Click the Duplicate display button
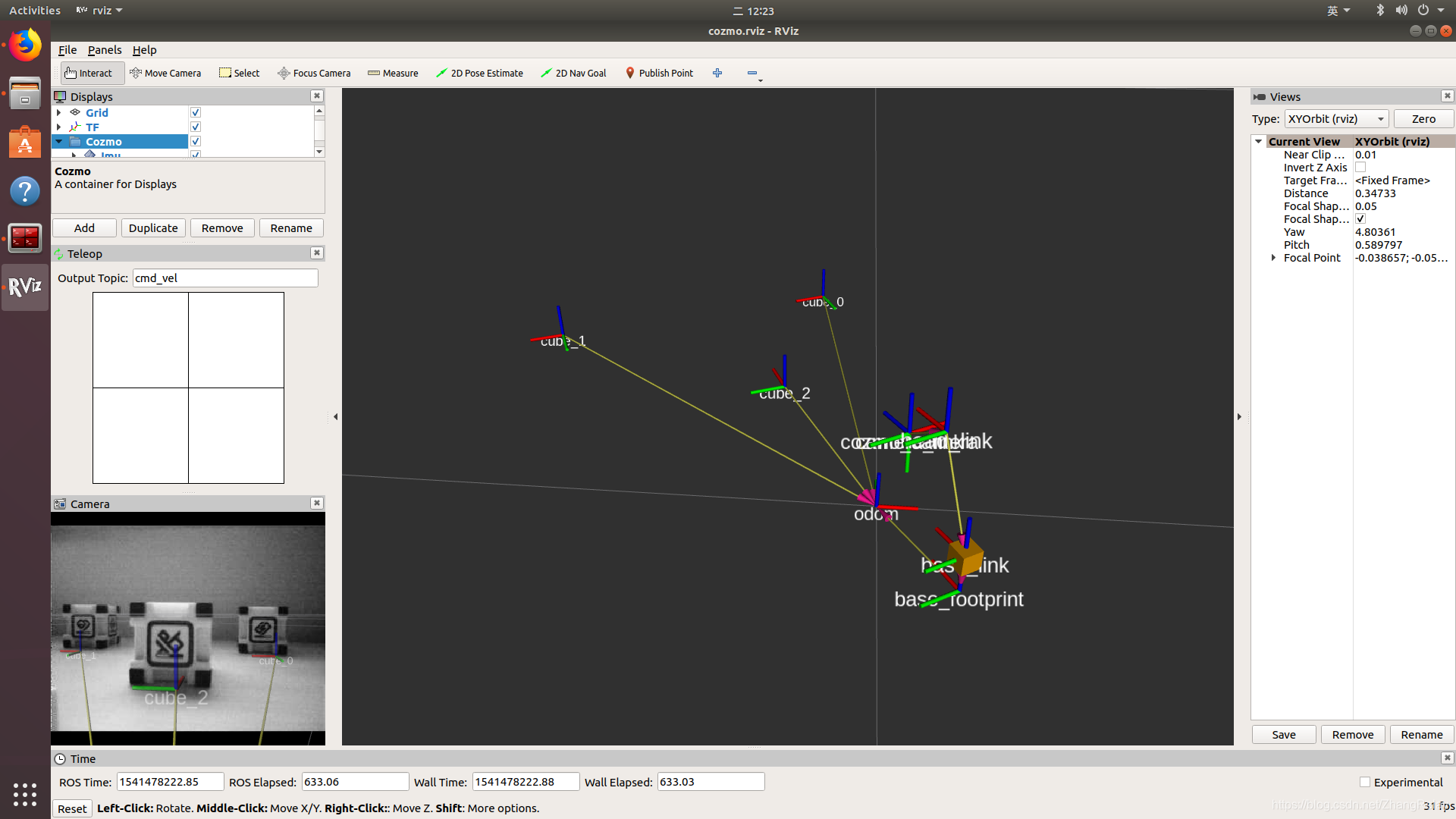Viewport: 1456px width, 819px height. pos(153,228)
